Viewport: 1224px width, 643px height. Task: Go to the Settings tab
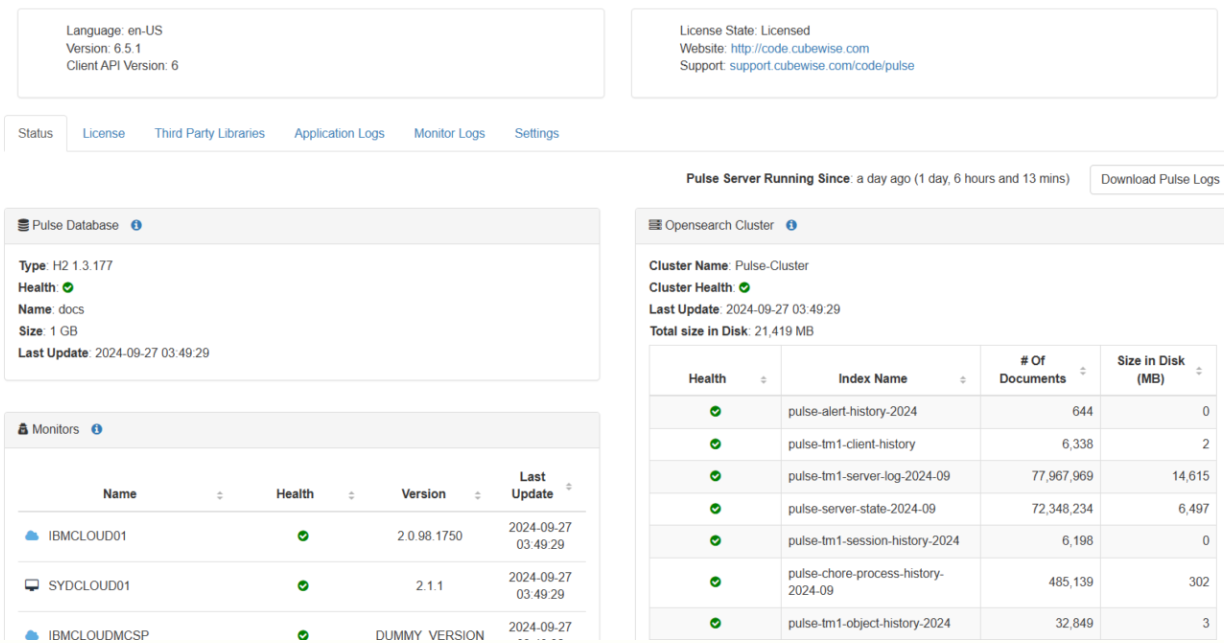point(537,134)
